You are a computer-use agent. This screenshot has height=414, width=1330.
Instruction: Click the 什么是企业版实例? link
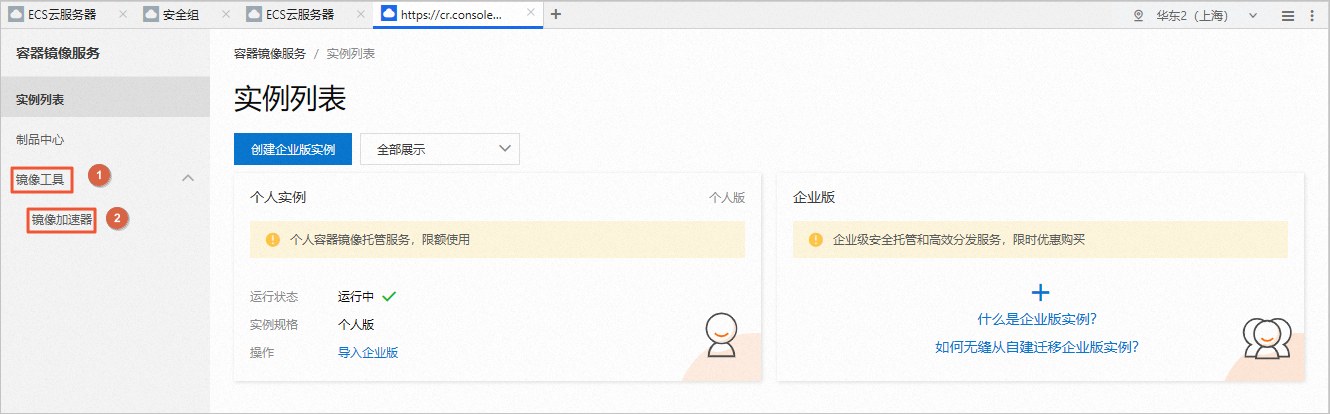point(1037,319)
